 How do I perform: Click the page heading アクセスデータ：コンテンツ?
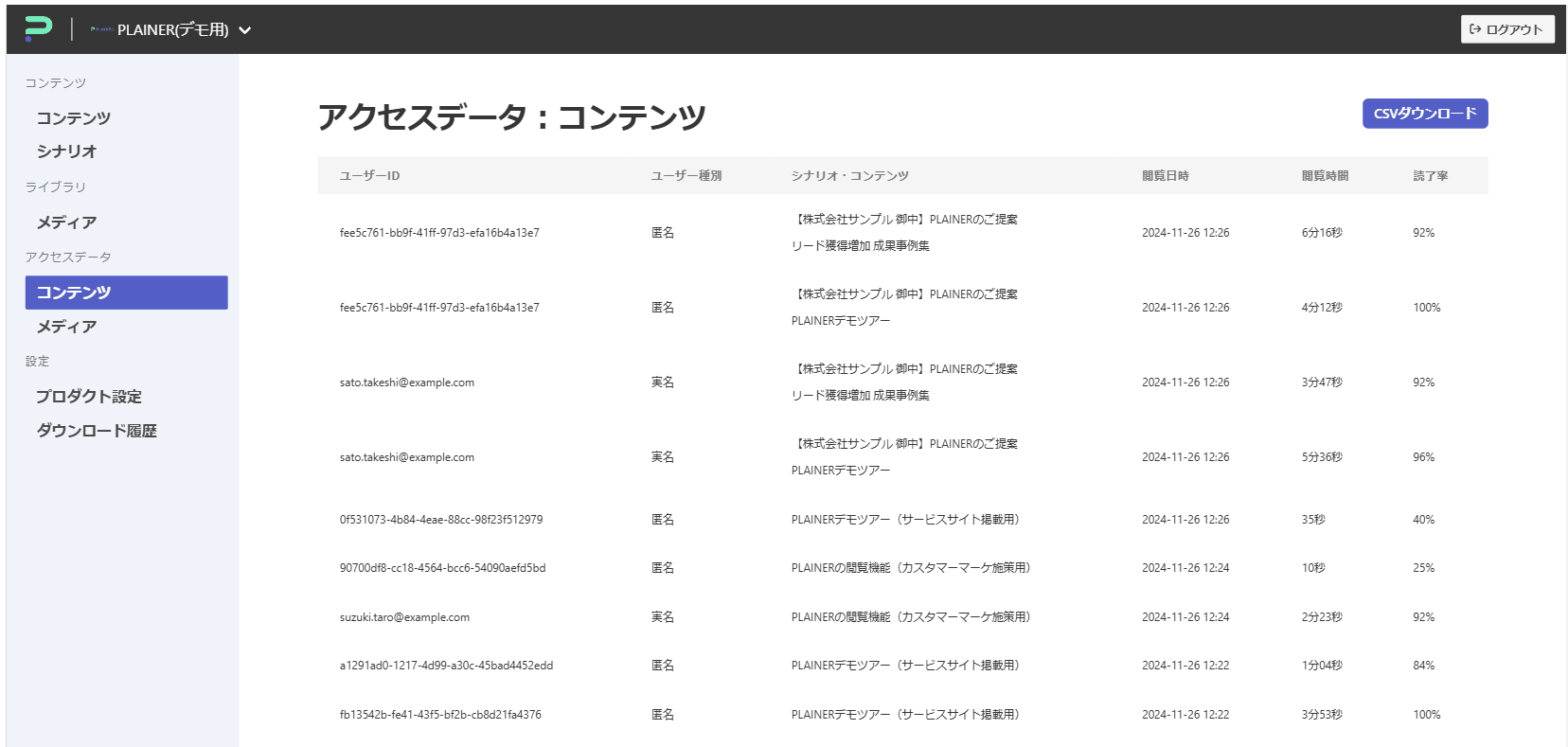(511, 116)
